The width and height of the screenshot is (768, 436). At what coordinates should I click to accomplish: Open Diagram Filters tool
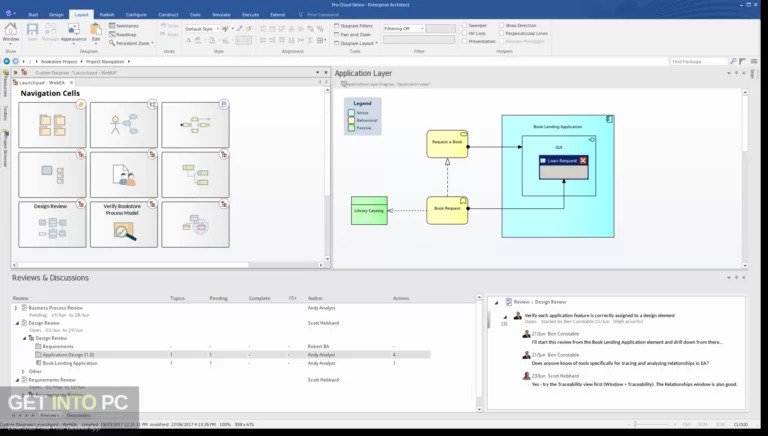353,25
